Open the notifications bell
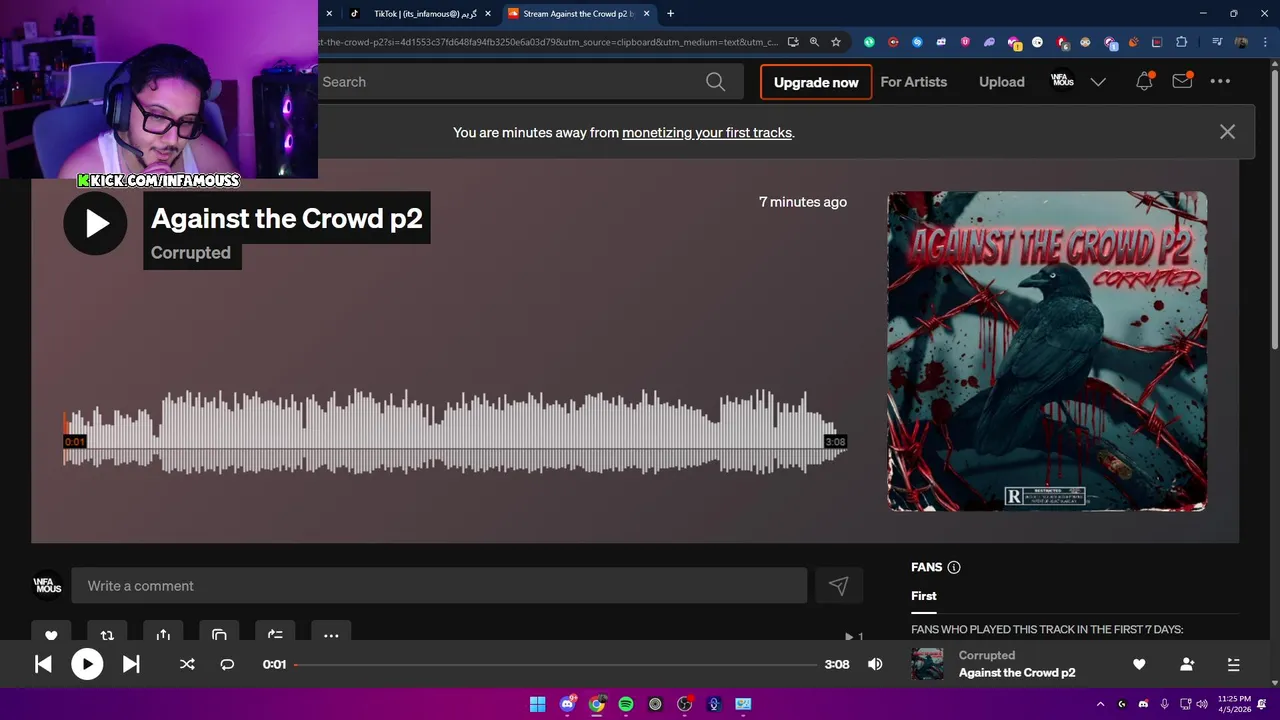 (1144, 82)
